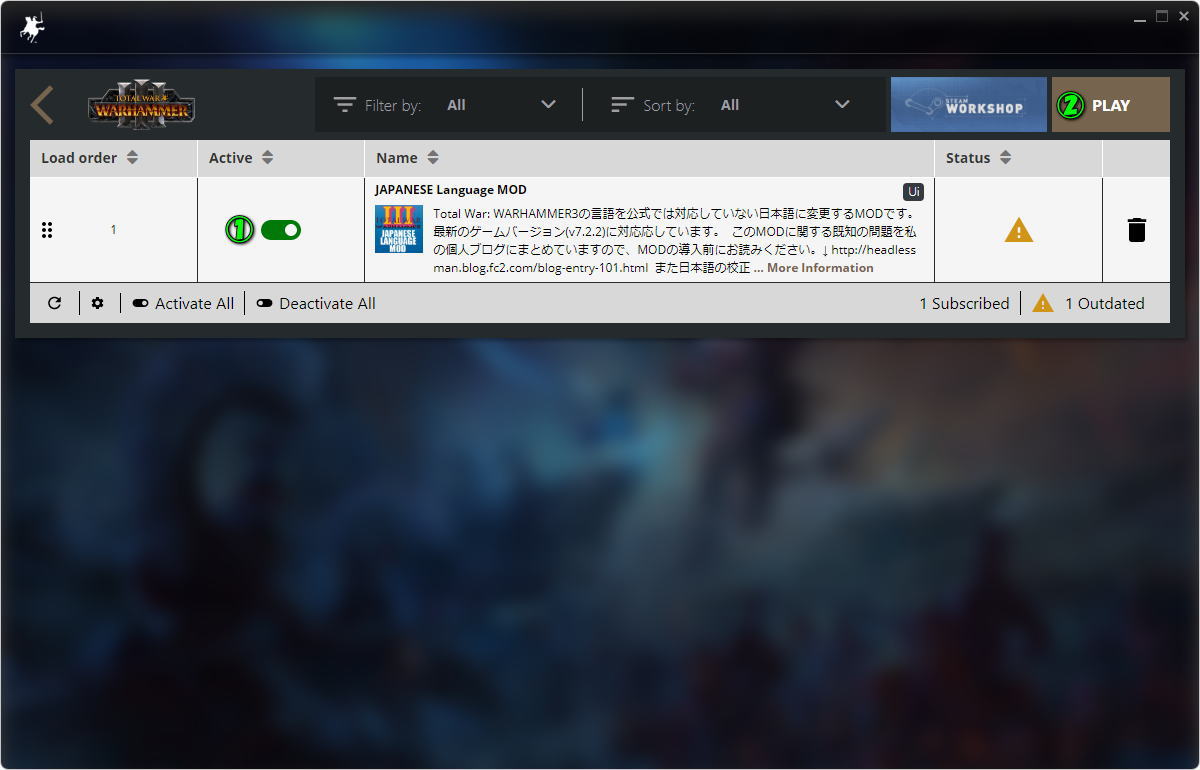Click the Ui tag badge
The height and width of the screenshot is (770, 1200).
coord(914,192)
